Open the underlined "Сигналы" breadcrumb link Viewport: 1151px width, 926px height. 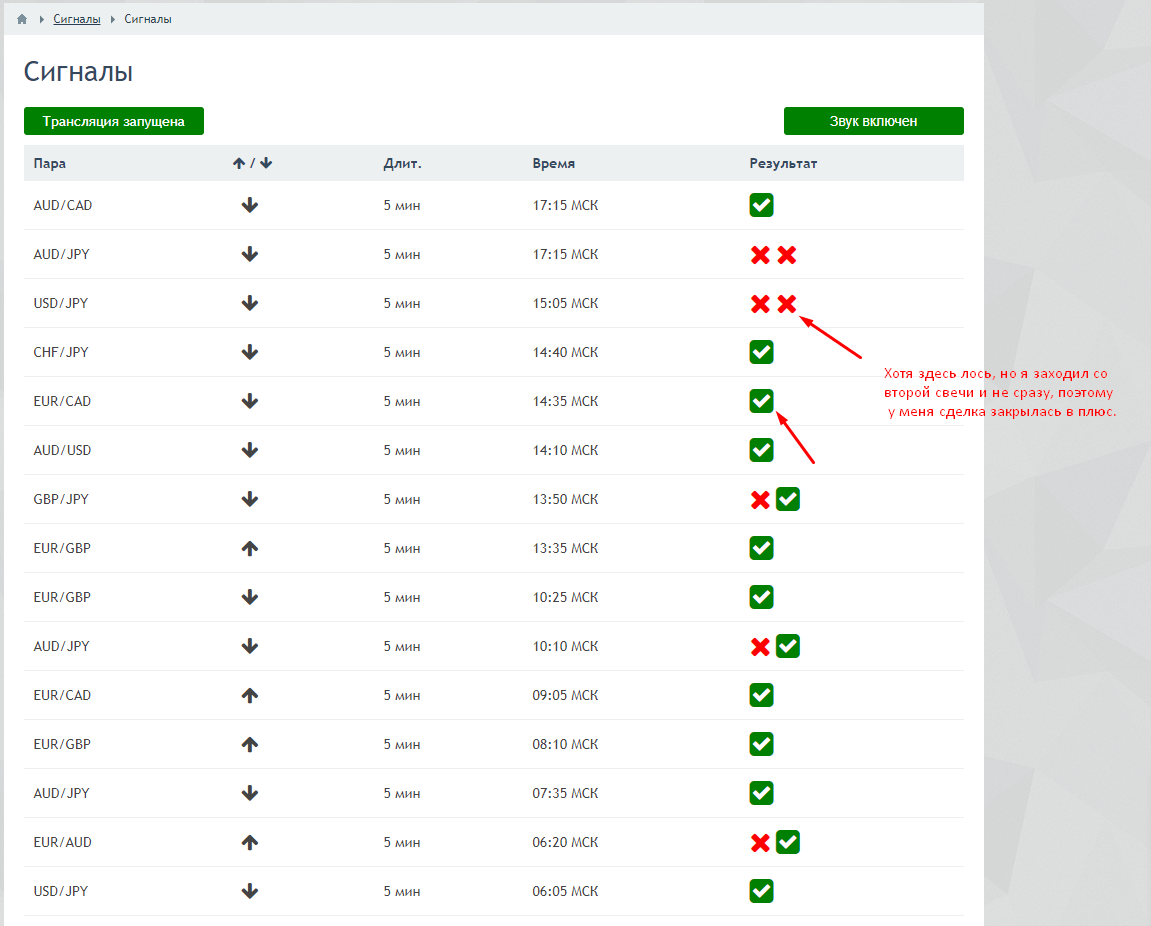(x=77, y=19)
